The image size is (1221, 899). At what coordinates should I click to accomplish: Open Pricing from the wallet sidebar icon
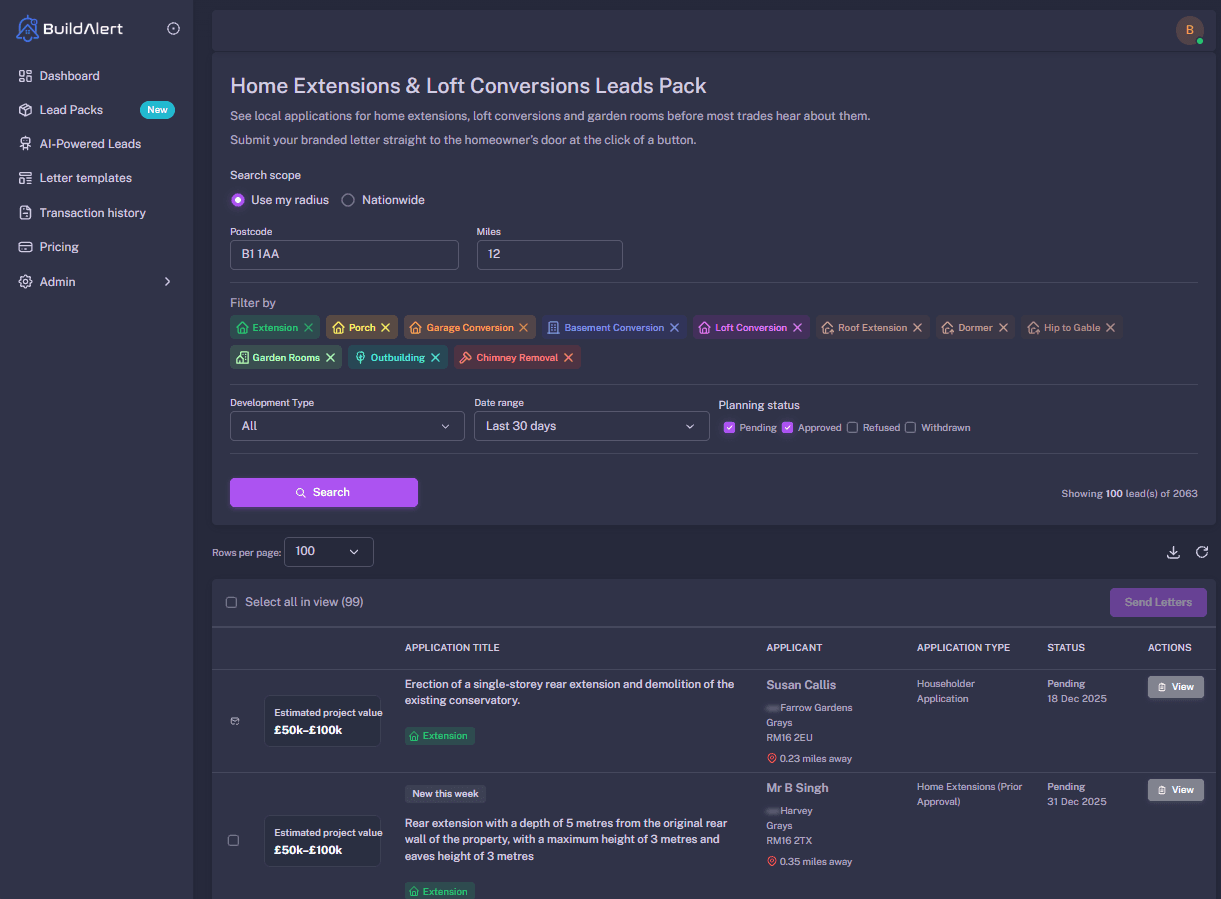[24, 246]
